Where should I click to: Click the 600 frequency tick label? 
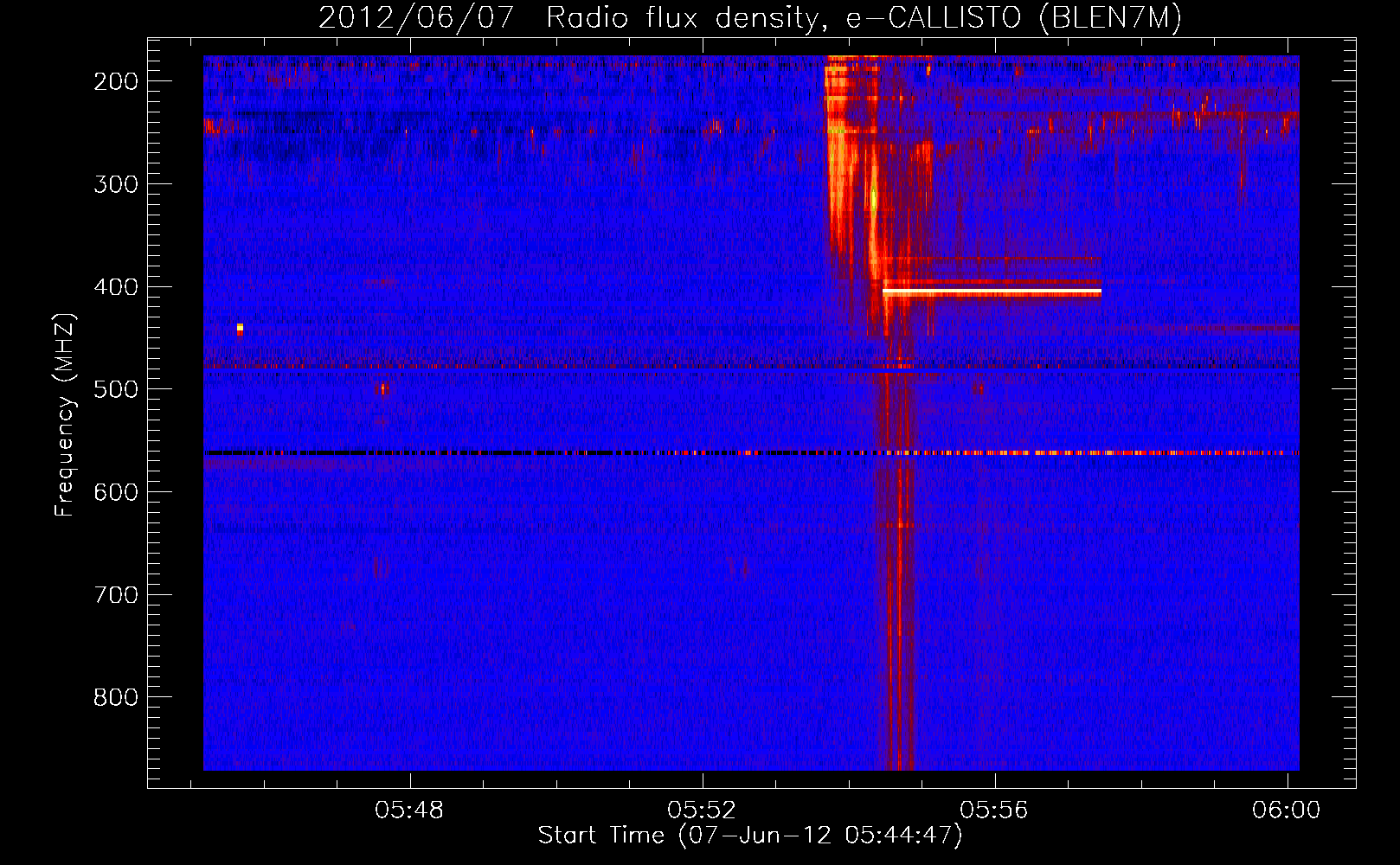pyautogui.click(x=116, y=492)
